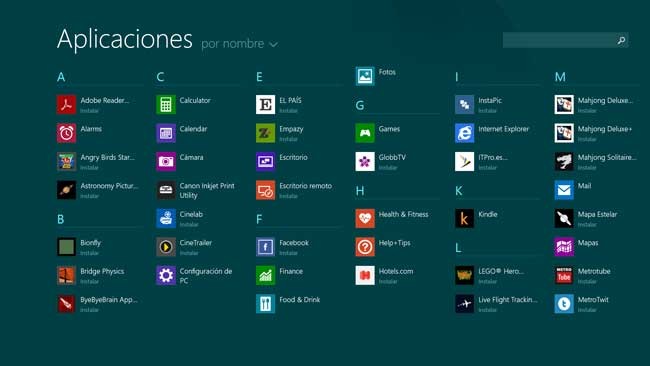Open the Live Flight Tracking icon
The width and height of the screenshot is (650, 366).
[x=464, y=304]
